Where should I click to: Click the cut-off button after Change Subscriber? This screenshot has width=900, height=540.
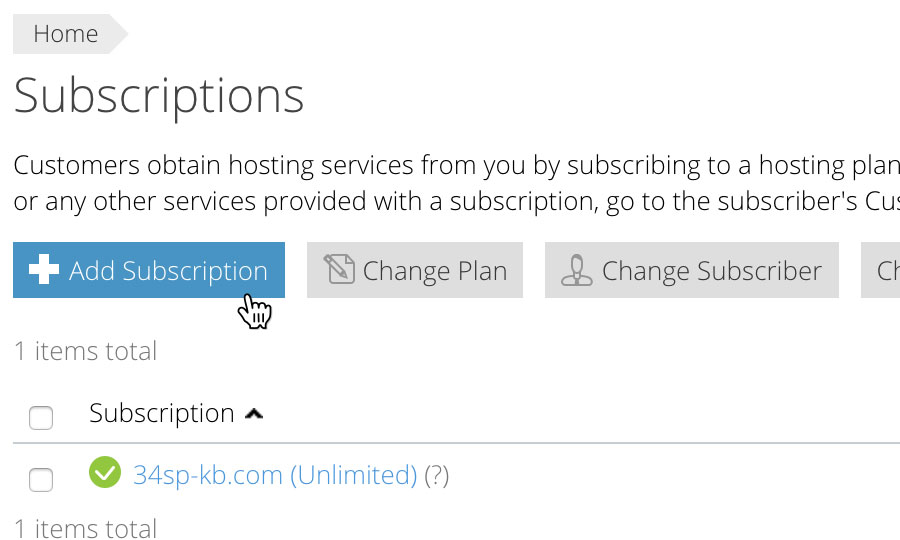click(x=880, y=270)
